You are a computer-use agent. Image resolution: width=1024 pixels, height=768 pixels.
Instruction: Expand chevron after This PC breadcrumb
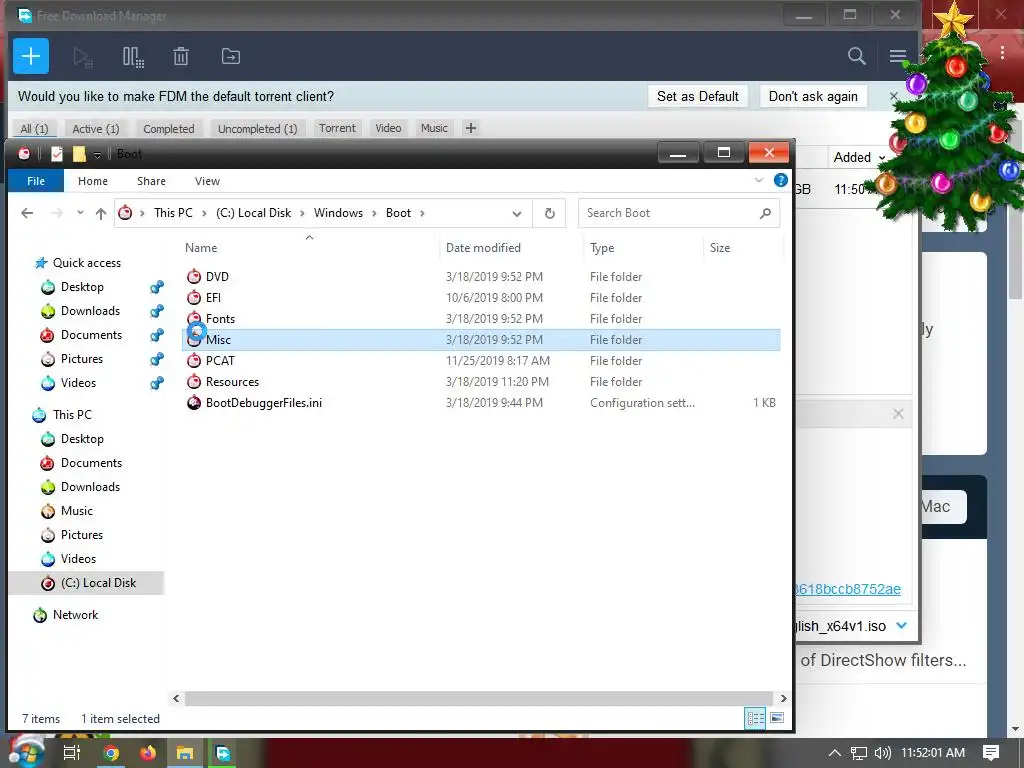tap(204, 213)
